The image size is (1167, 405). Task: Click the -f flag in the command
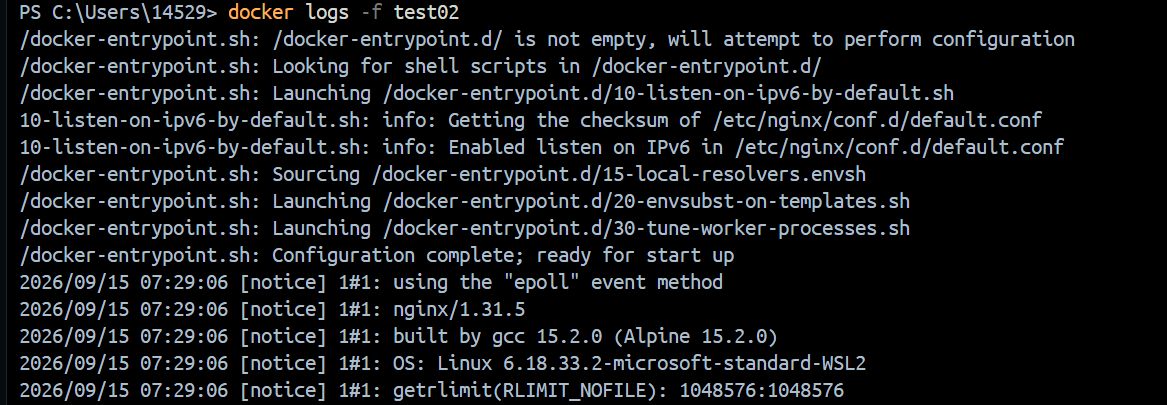click(x=371, y=12)
